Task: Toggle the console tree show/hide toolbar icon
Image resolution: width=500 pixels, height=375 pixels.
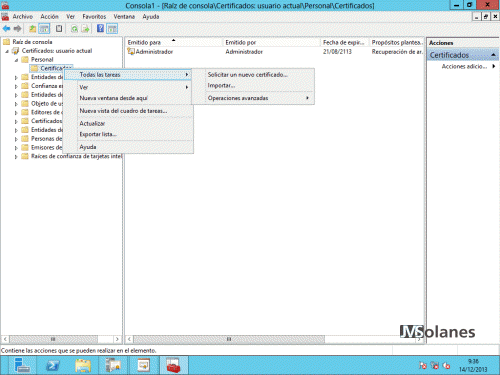Action: click(x=44, y=29)
